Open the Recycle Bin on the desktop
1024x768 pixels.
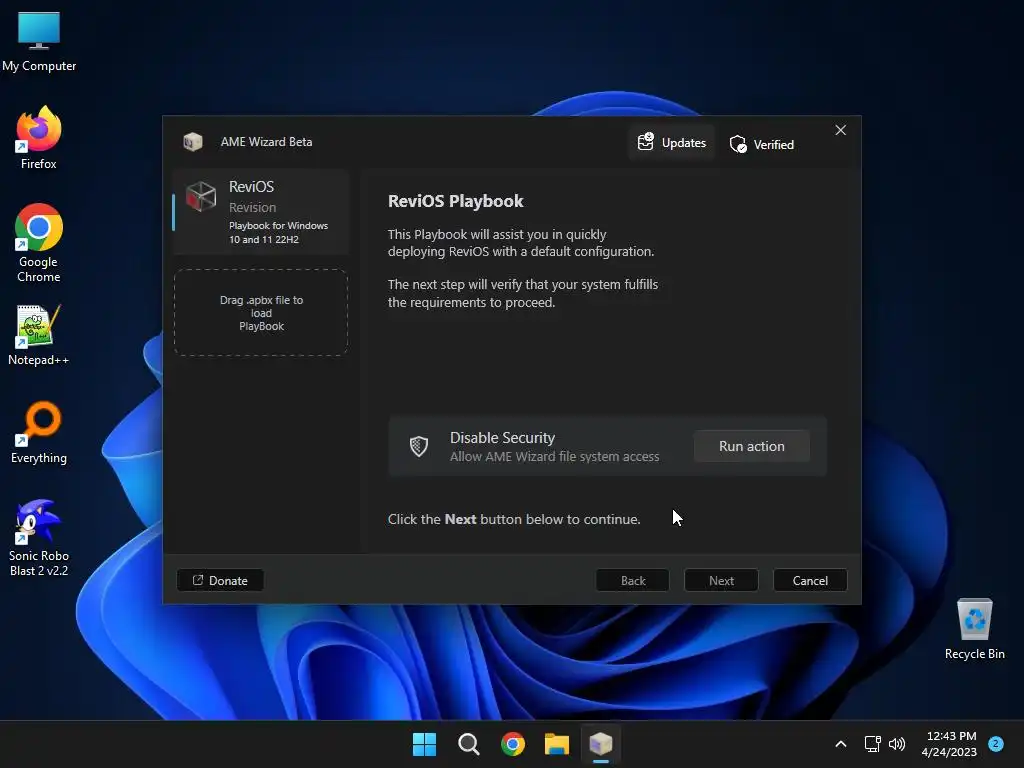pyautogui.click(x=974, y=628)
